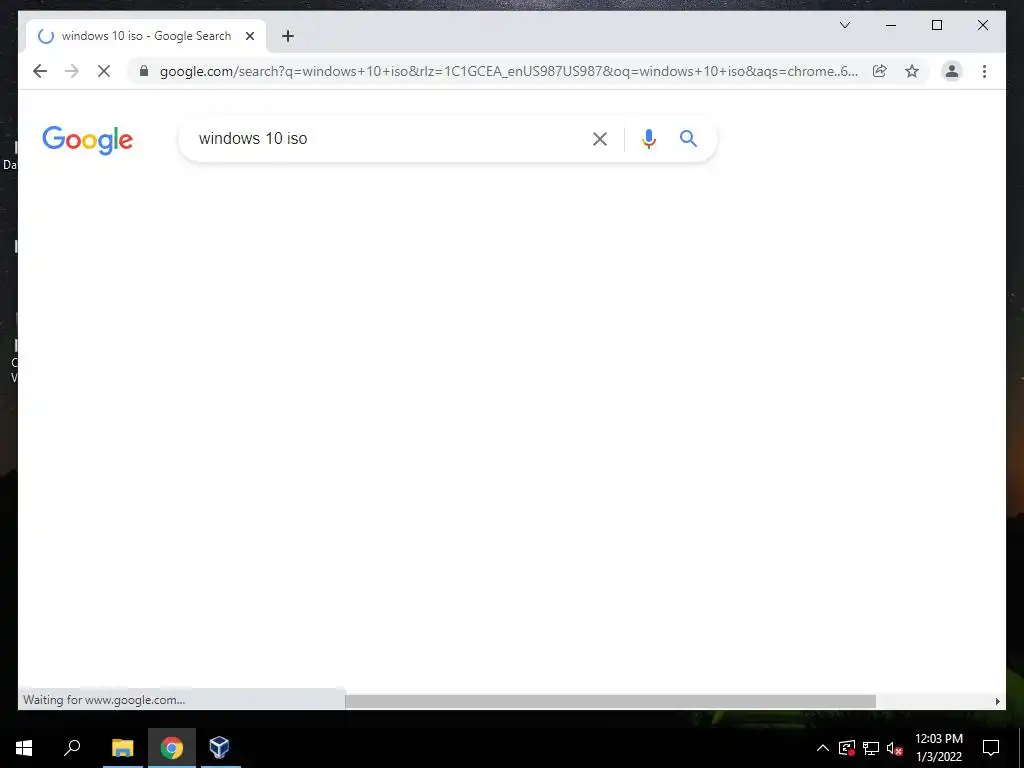Screen dimensions: 1024x768
Task: Close the Google Search tab
Action: pos(249,36)
